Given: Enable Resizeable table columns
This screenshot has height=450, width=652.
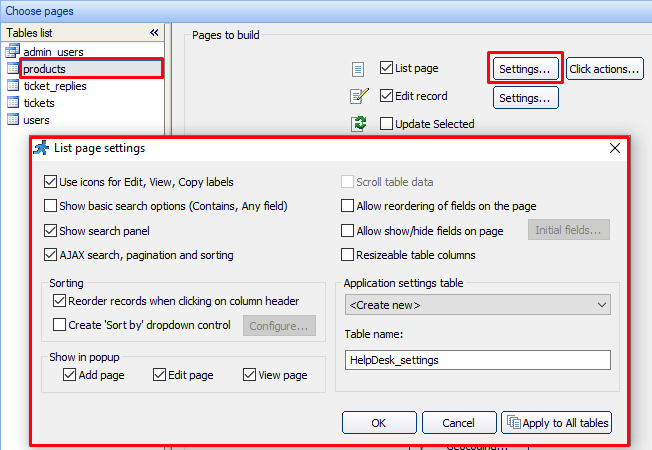Looking at the screenshot, I should pos(348,255).
